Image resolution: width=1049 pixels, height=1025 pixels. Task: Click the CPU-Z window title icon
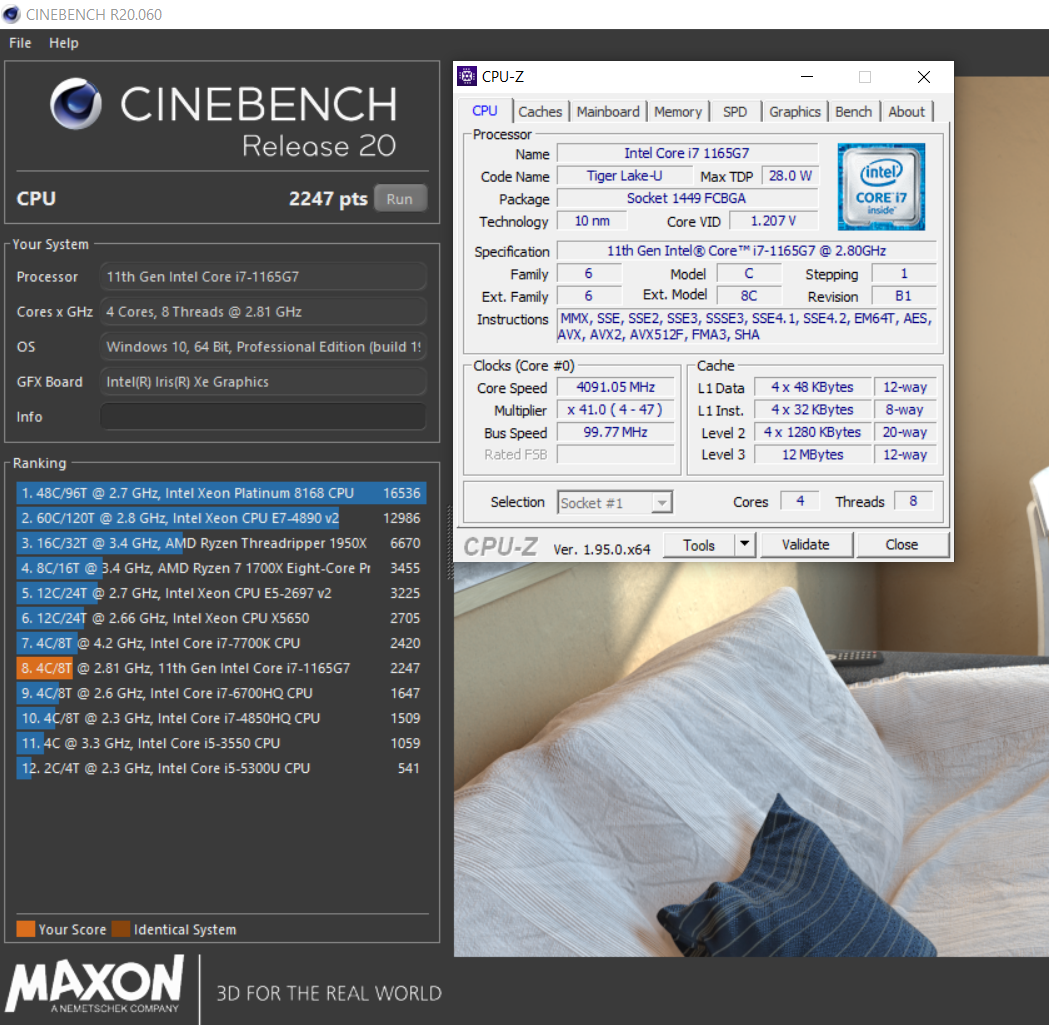pyautogui.click(x=467, y=76)
